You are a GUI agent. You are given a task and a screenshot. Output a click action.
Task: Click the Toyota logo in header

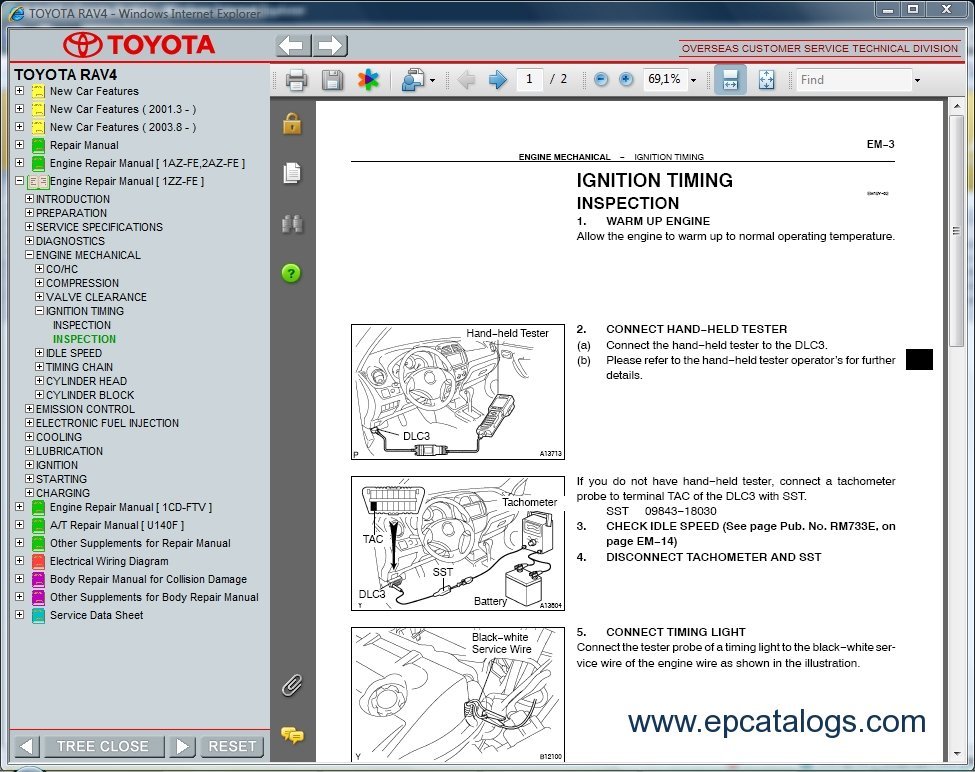pyautogui.click(x=139, y=45)
